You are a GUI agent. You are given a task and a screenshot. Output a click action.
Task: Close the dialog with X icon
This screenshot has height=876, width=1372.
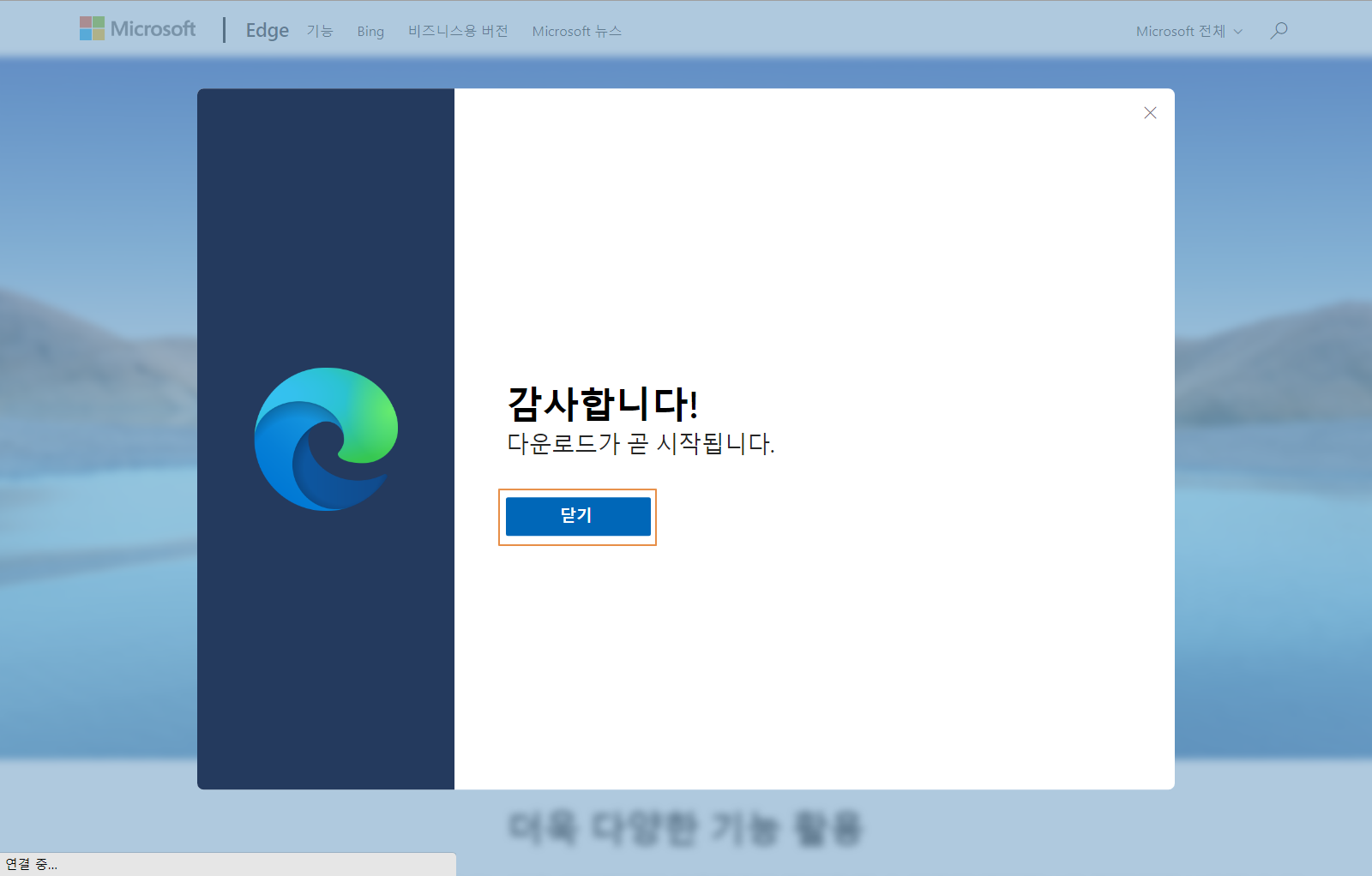(x=1150, y=113)
